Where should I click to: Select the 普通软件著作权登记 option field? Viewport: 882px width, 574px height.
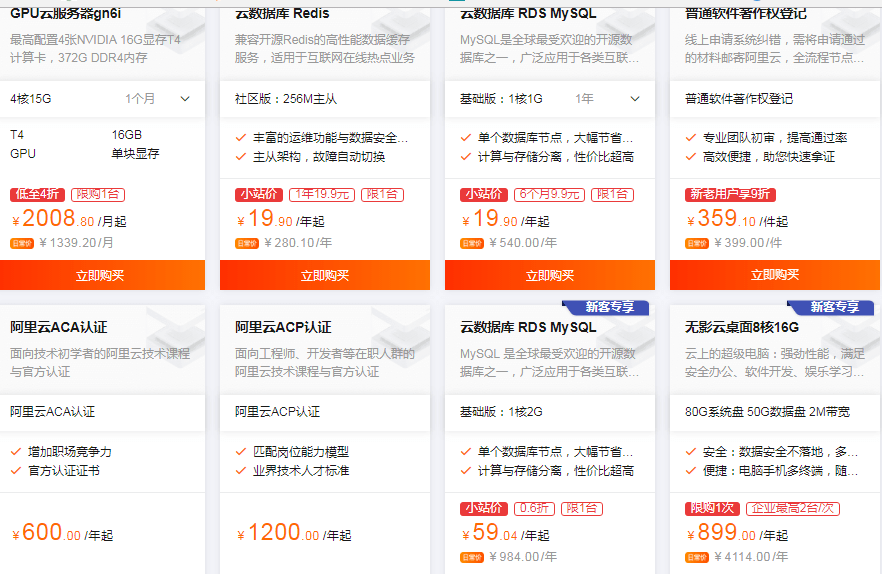coord(775,99)
